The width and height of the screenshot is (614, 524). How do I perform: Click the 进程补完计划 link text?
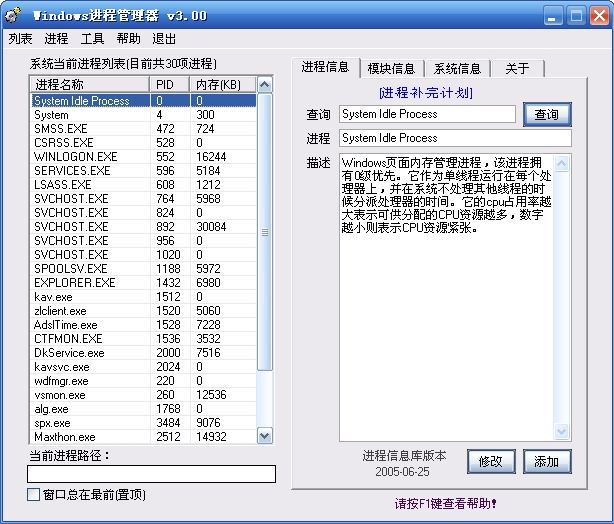(x=426, y=93)
